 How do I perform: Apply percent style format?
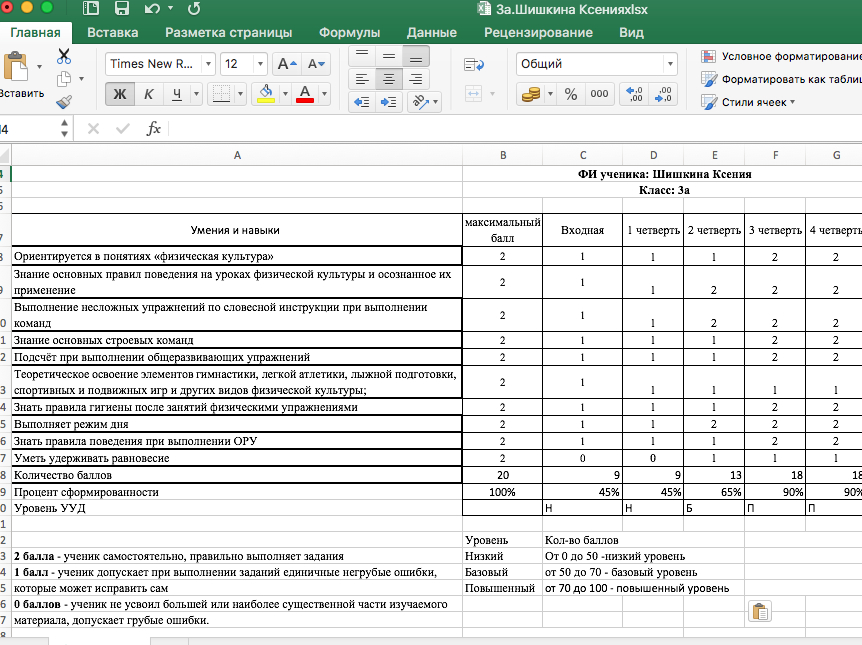(571, 94)
